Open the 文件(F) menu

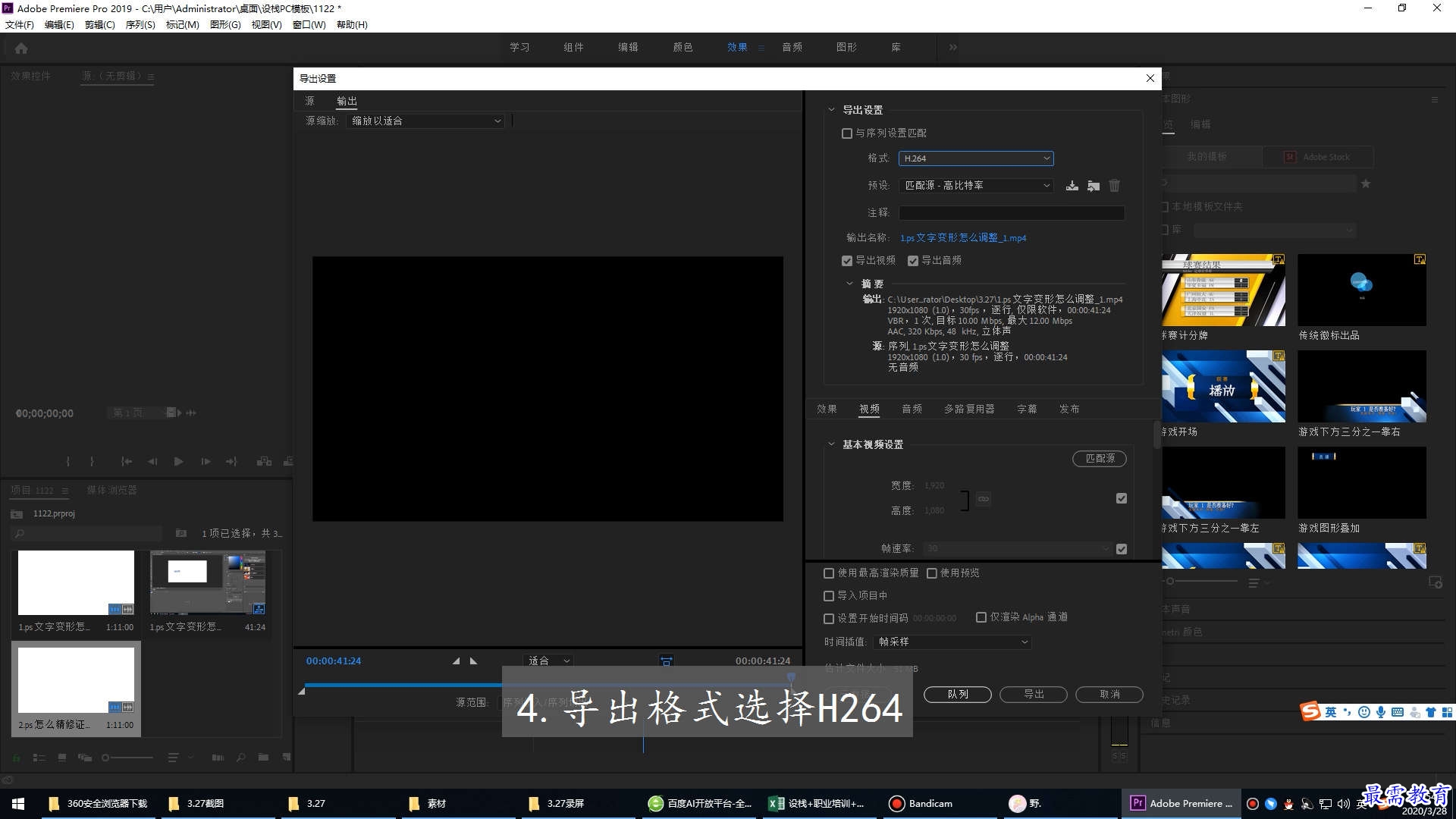(x=20, y=25)
